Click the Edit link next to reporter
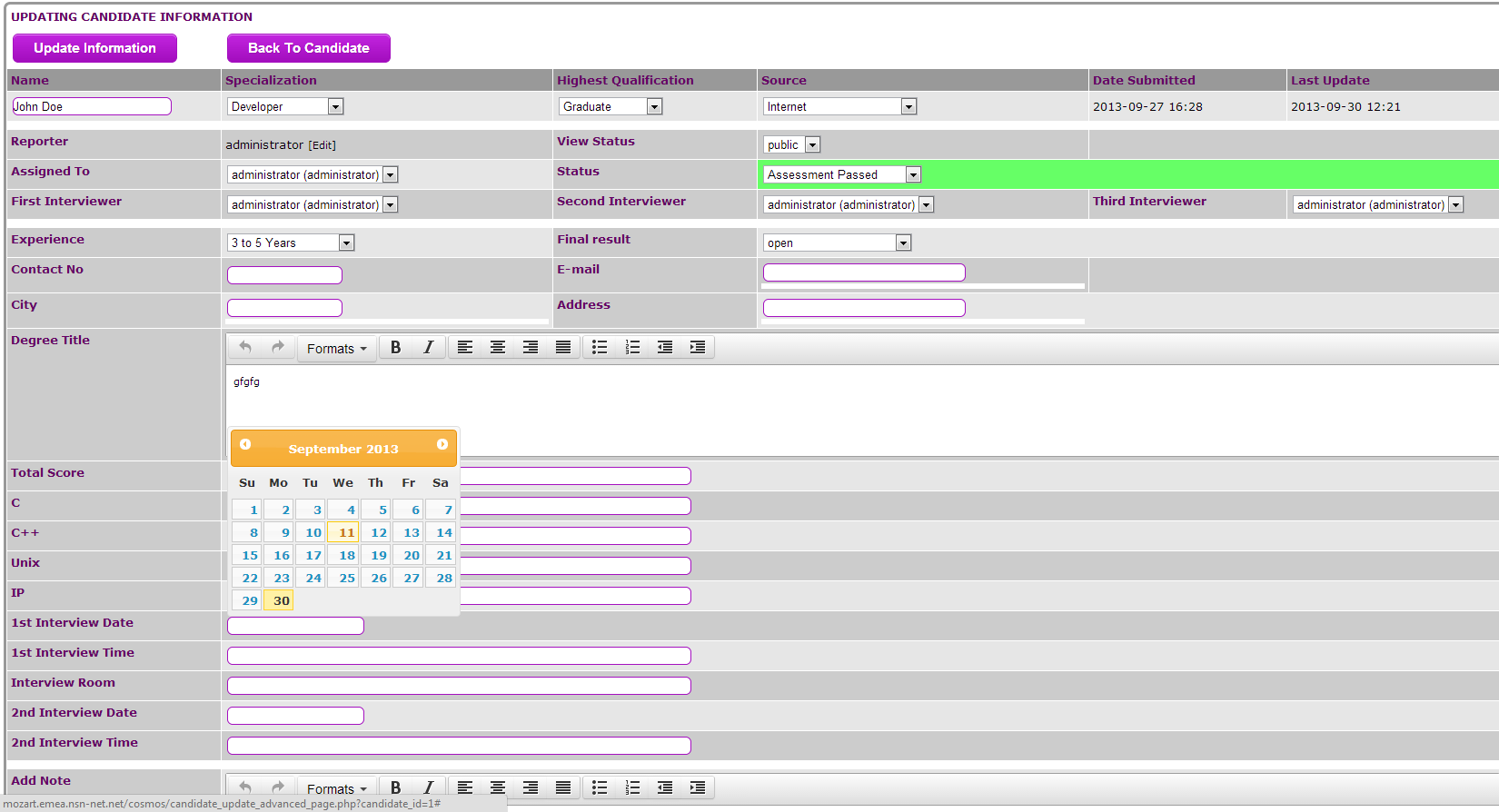Image resolution: width=1499 pixels, height=812 pixels. coord(322,145)
